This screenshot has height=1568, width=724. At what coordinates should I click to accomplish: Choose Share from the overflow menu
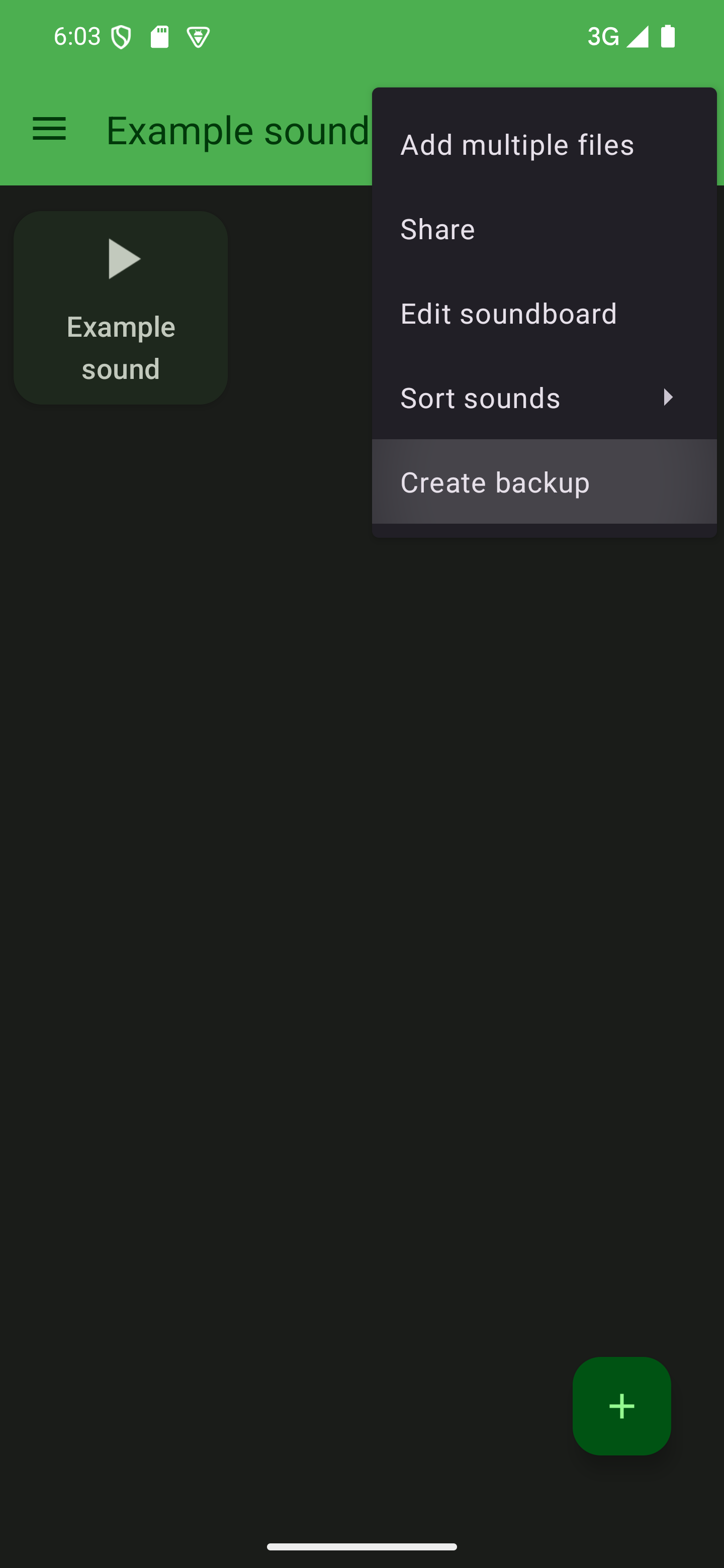[544, 229]
